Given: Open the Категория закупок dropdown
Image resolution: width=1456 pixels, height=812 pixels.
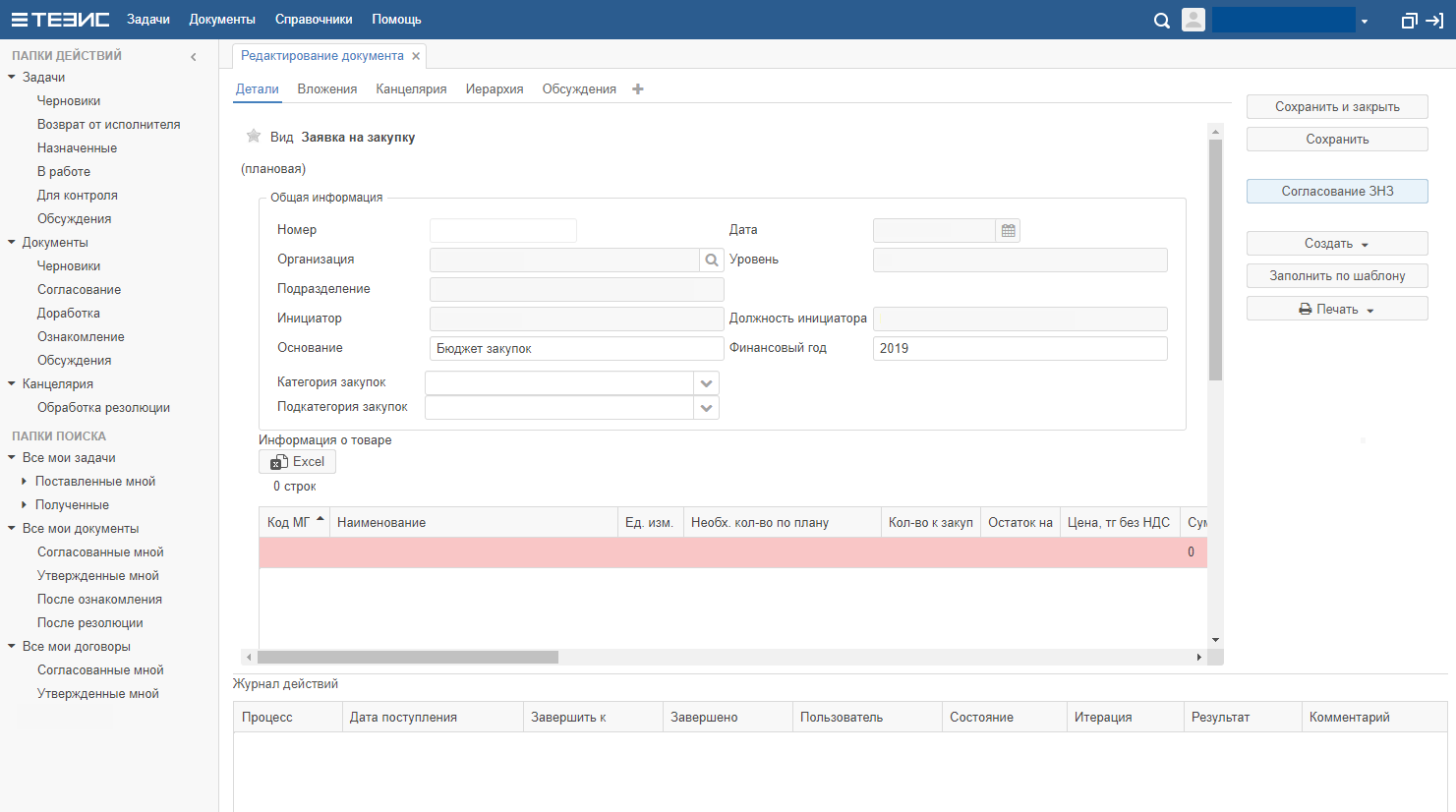Looking at the screenshot, I should pos(706,383).
